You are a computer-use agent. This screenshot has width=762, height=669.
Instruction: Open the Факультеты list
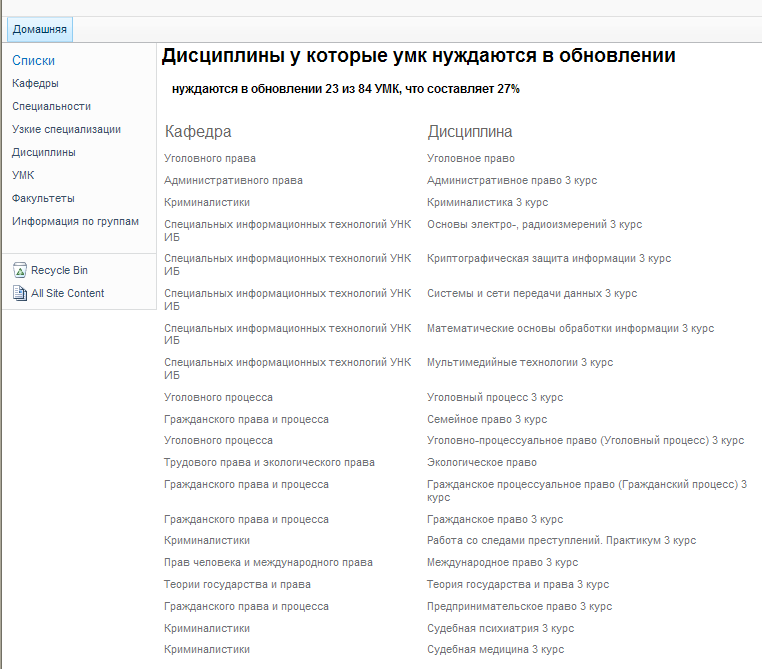click(x=43, y=198)
